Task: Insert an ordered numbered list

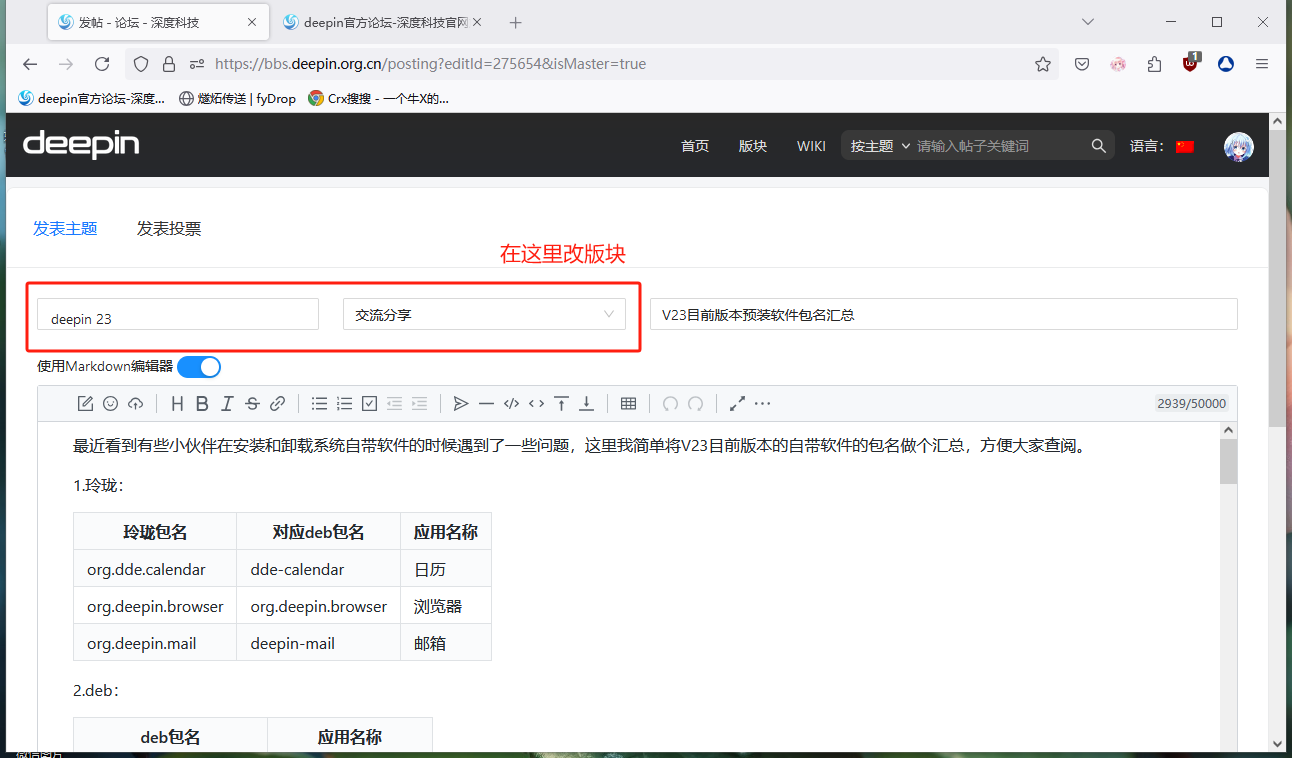Action: (344, 404)
